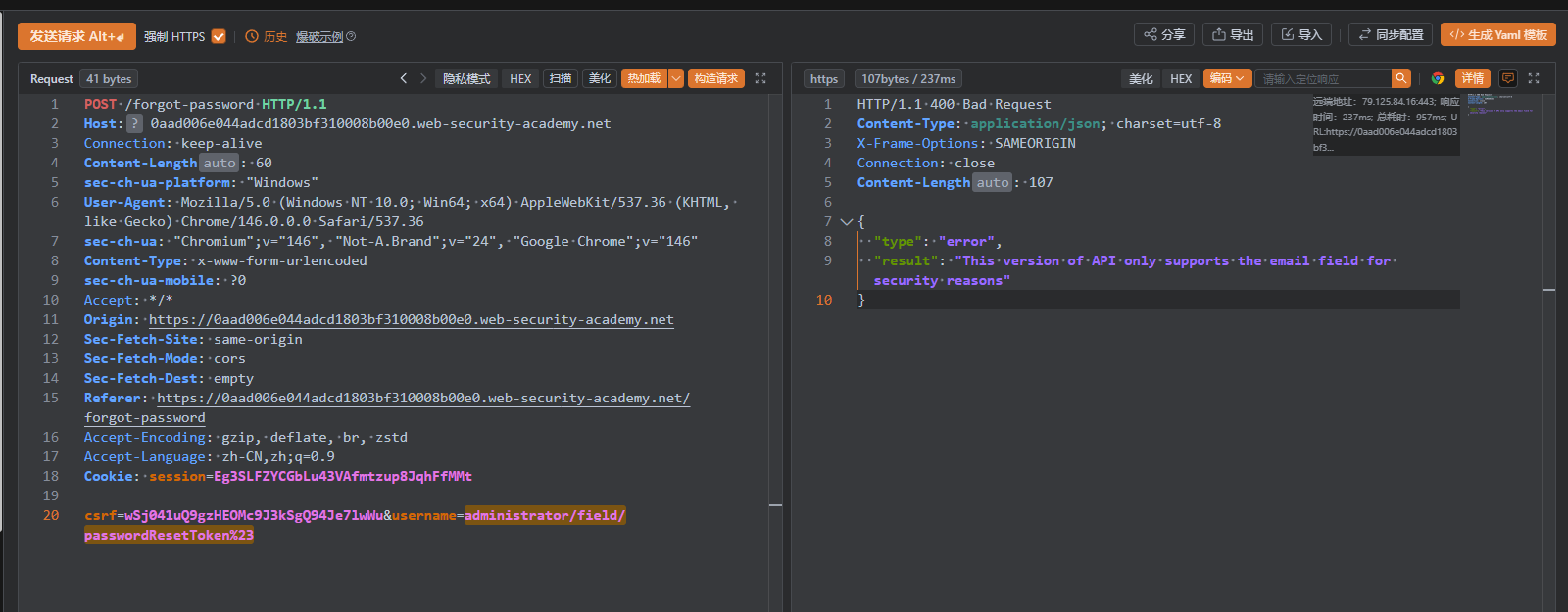Toggle 隐私模式 in the Request panel
Image resolution: width=1568 pixels, height=612 pixels.
point(466,78)
